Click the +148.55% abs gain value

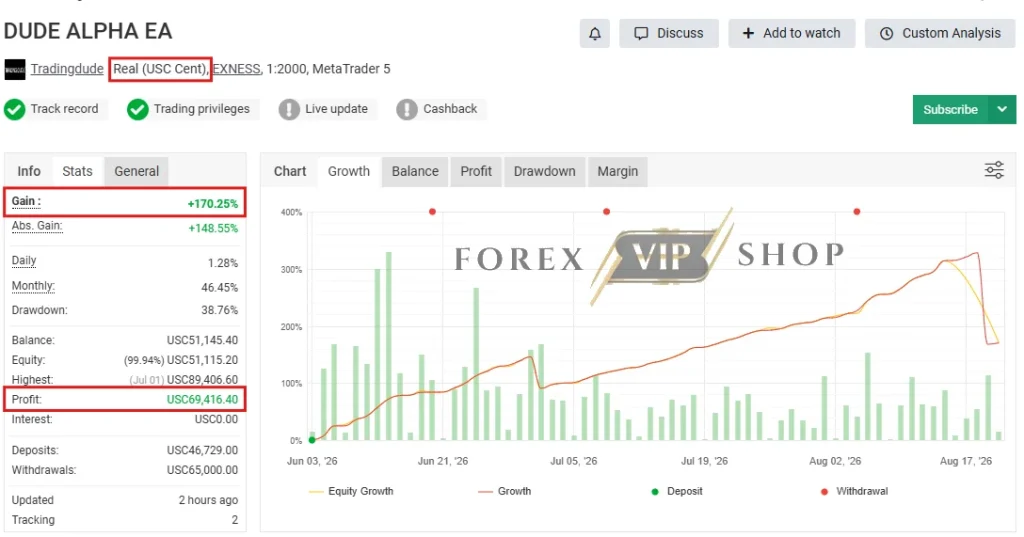pyautogui.click(x=214, y=229)
